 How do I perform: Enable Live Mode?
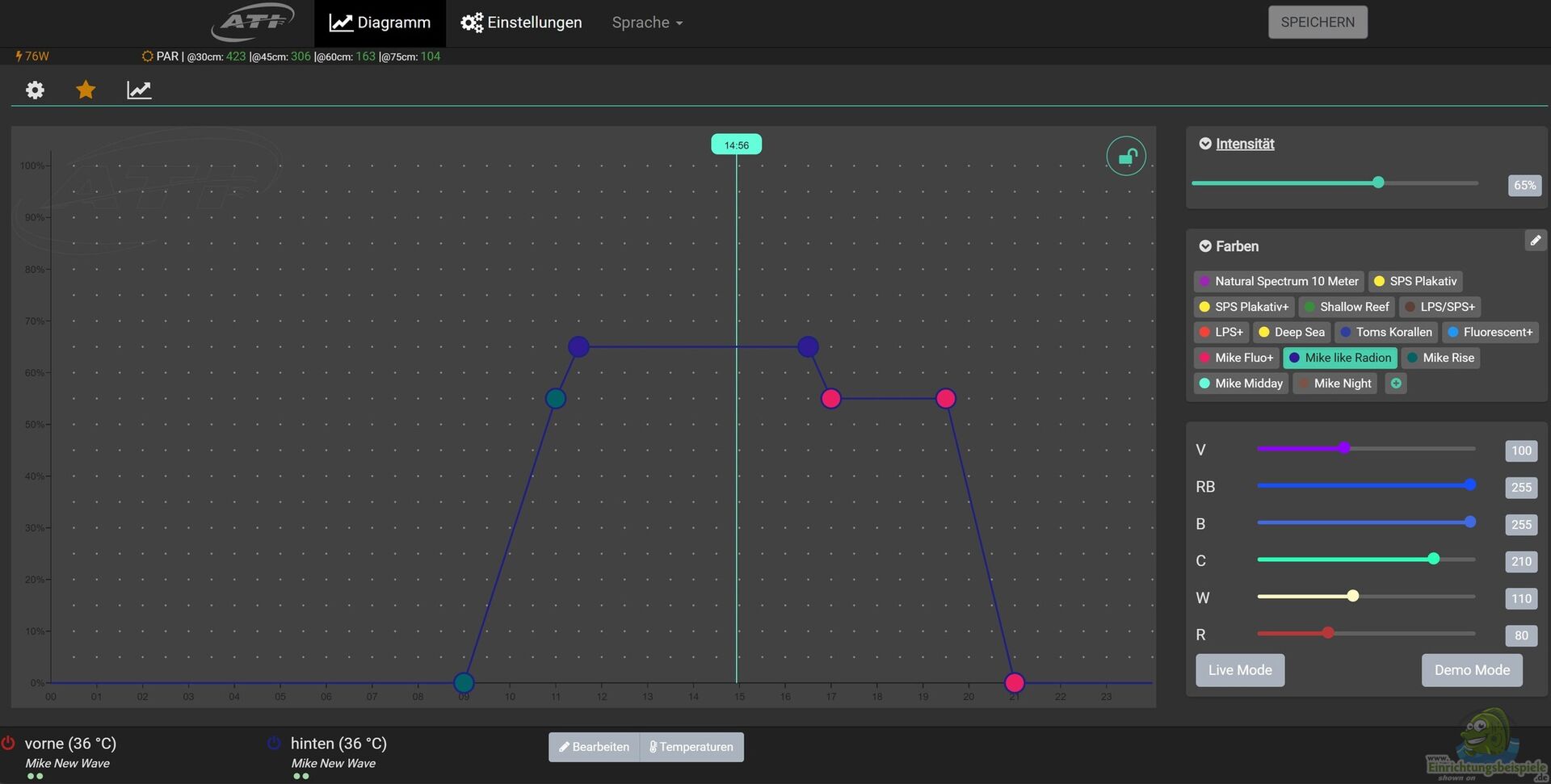pos(1240,670)
